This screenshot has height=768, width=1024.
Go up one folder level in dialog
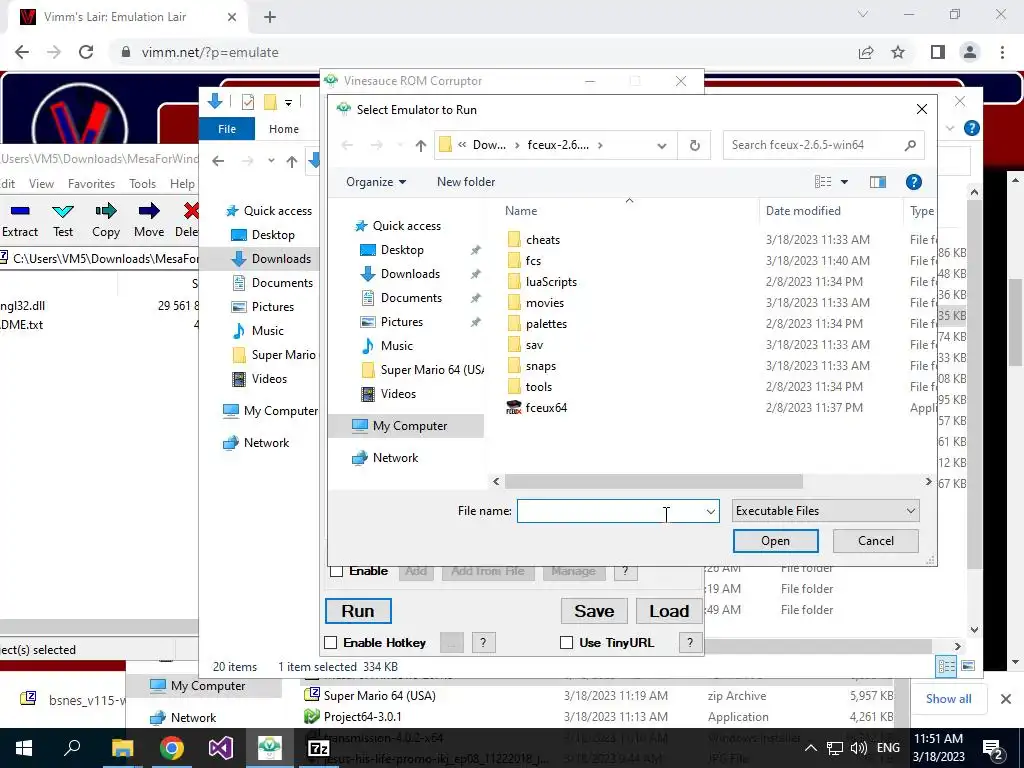click(x=420, y=145)
